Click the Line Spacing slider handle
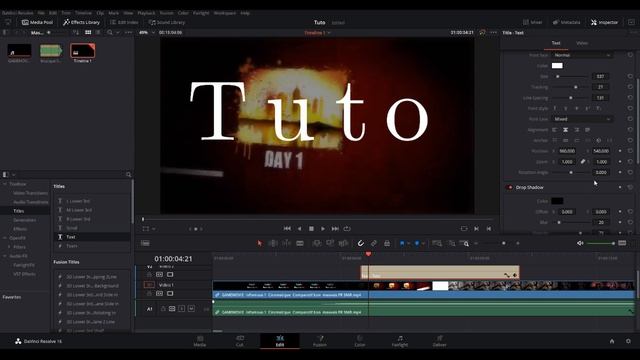The image size is (640, 360). click(x=571, y=98)
